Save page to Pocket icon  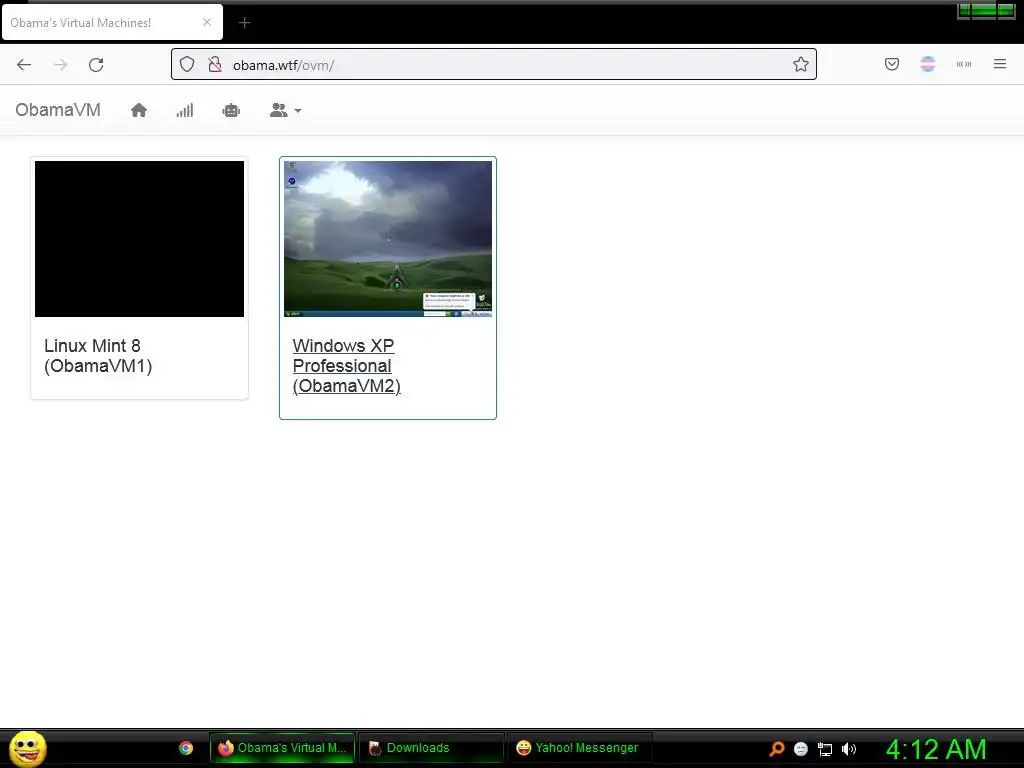click(892, 64)
